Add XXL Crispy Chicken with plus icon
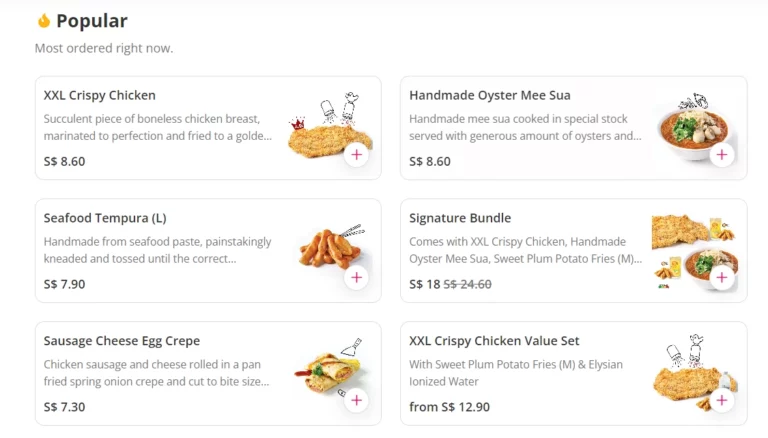Viewport: 768px width, 438px height. pyautogui.click(x=357, y=155)
